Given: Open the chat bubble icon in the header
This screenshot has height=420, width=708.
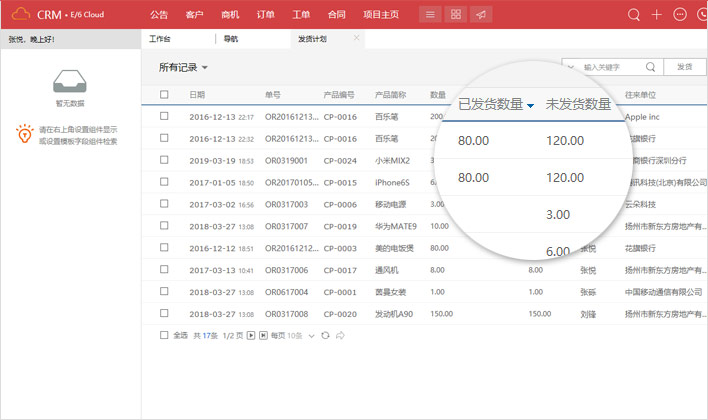Looking at the screenshot, I should pyautogui.click(x=681, y=15).
